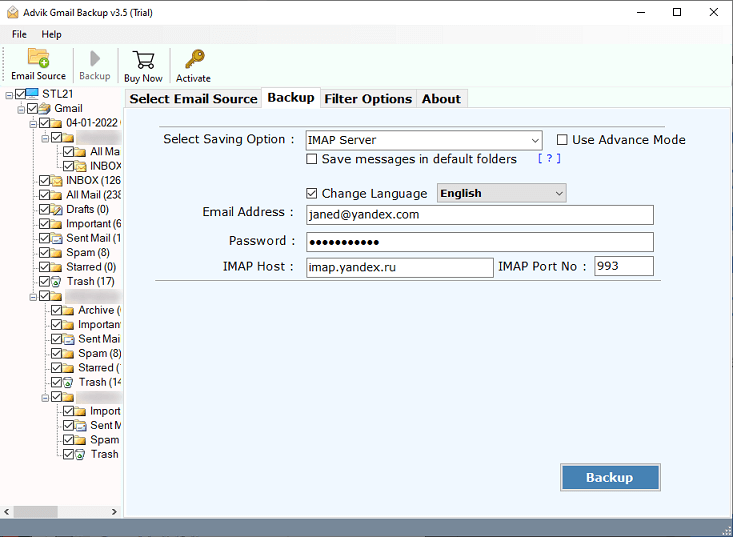Click the Trash (14 recycle bin icon
Image resolution: width=733 pixels, height=537 pixels.
(x=68, y=382)
